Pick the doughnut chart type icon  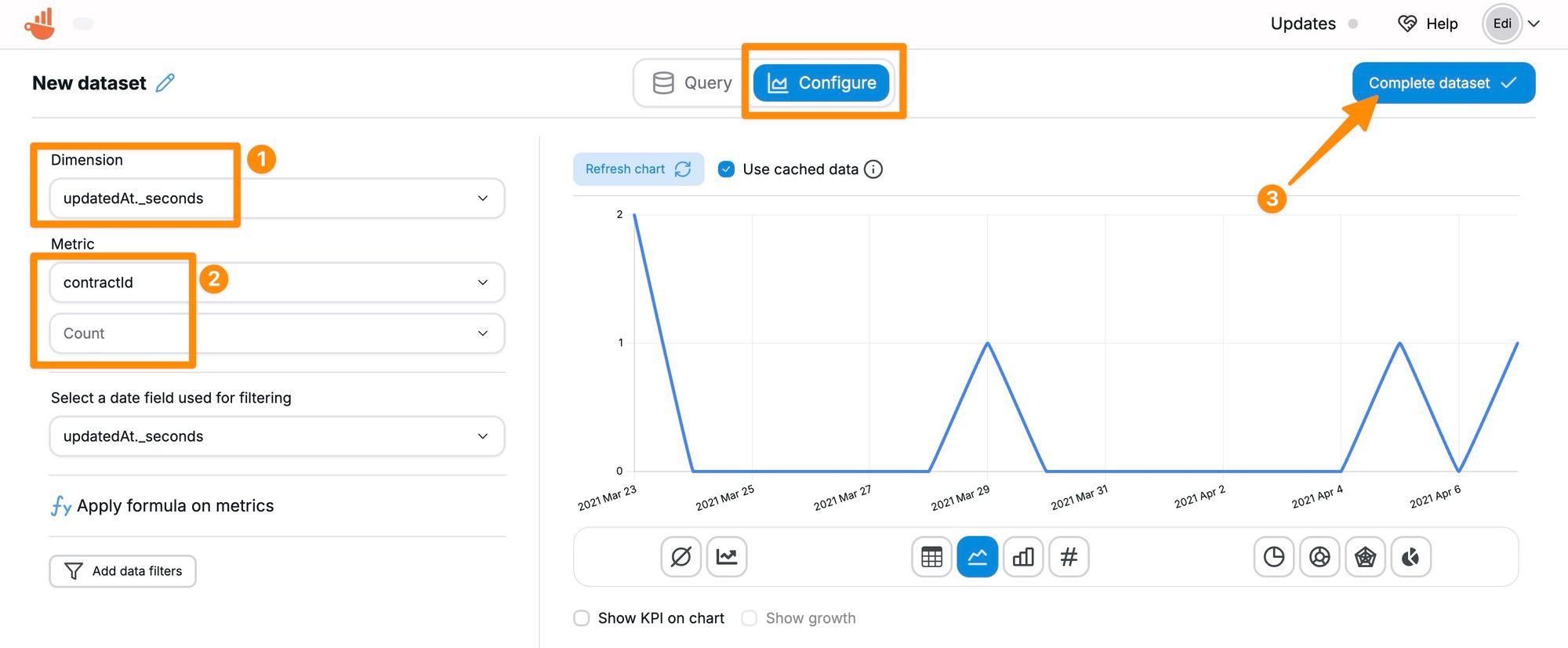coord(1319,557)
